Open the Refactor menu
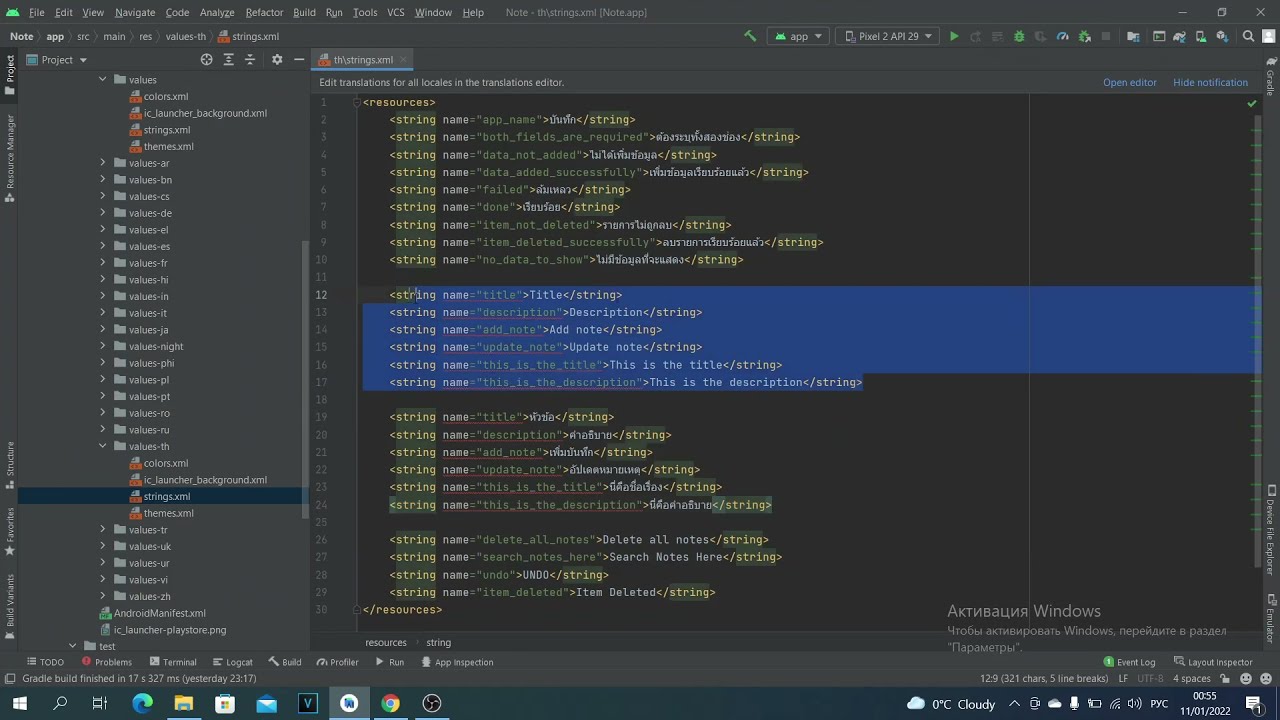This screenshot has height=720, width=1280. 264,12
